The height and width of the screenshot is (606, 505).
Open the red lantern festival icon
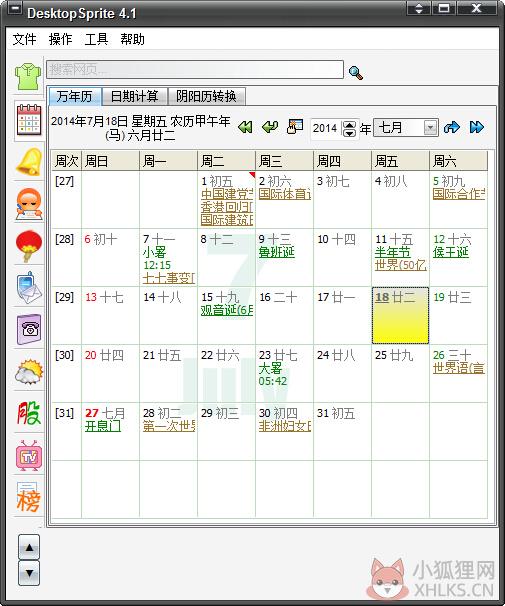coord(29,246)
